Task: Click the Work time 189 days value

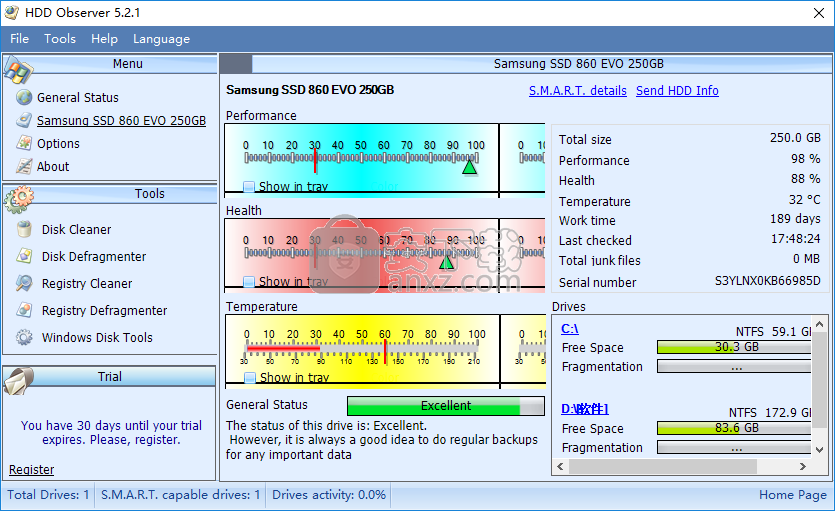Action: pyautogui.click(x=795, y=219)
